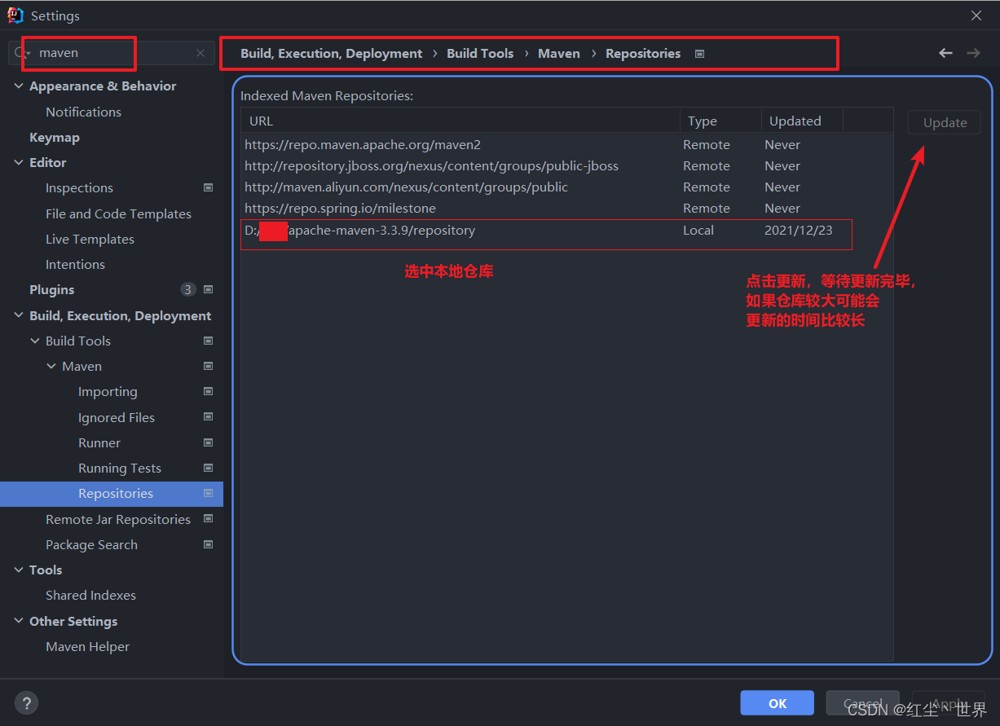The height and width of the screenshot is (726, 1000).
Task: Collapse the Build, Execution, Deployment section
Action: [18, 315]
